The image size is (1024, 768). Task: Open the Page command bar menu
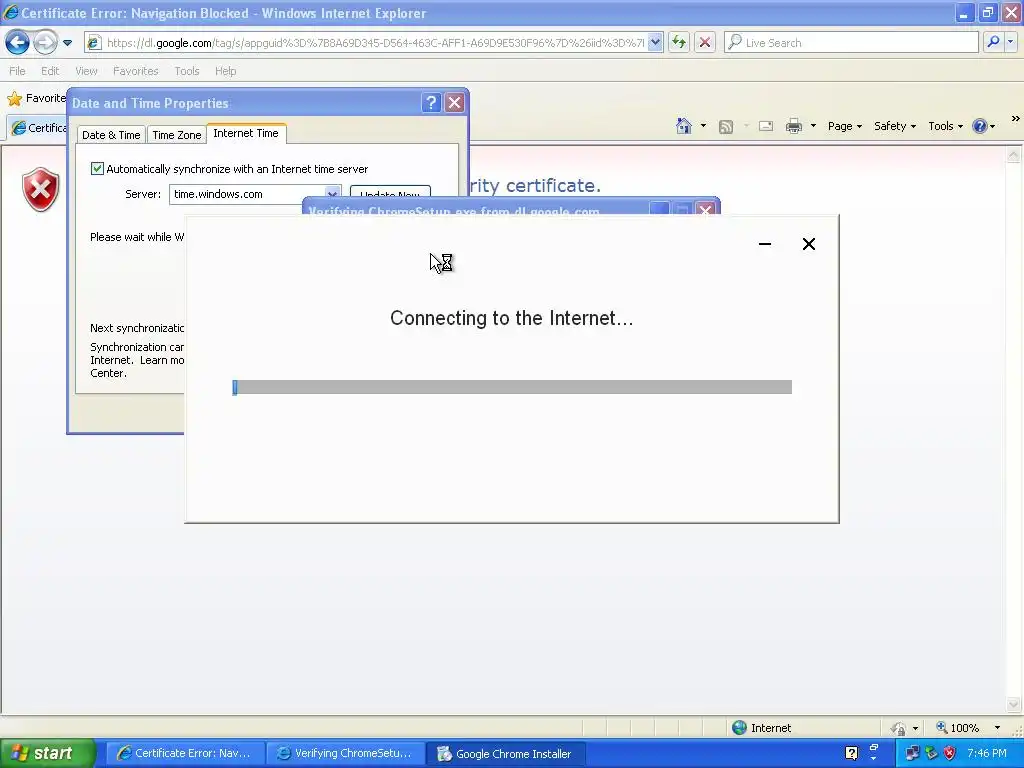coord(844,126)
